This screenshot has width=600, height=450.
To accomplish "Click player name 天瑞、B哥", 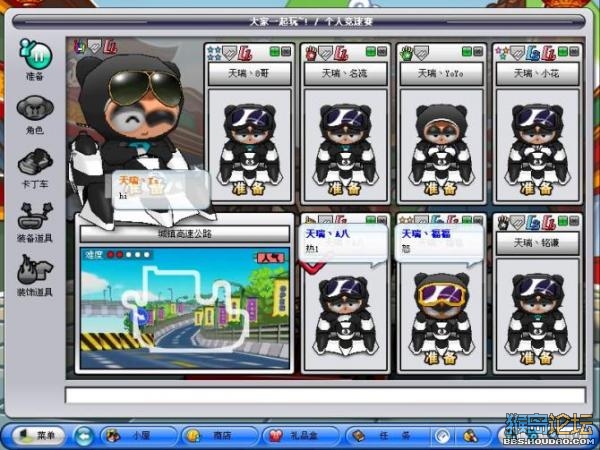I will pyautogui.click(x=249, y=73).
